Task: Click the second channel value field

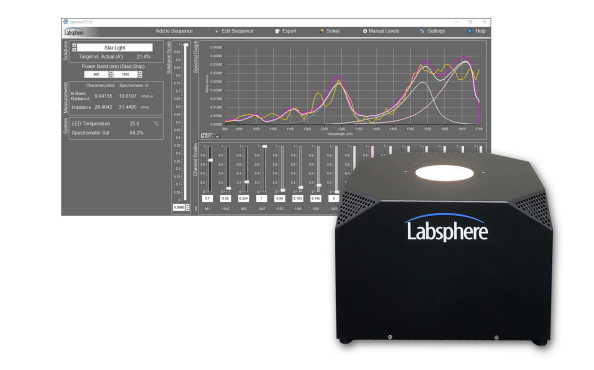Action: point(225,198)
